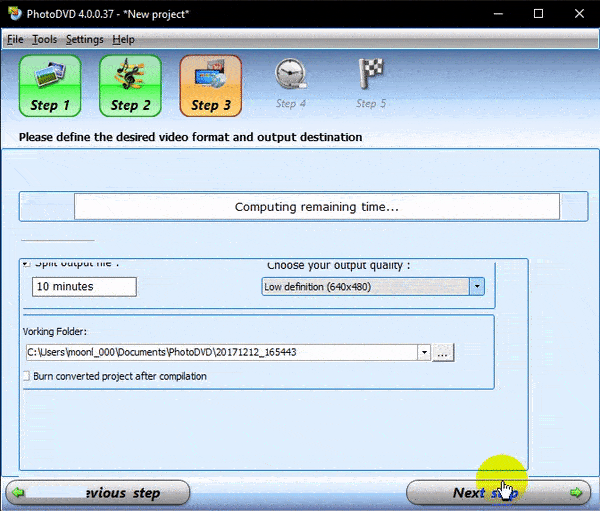Viewport: 600px width, 511px height.
Task: Click the 10 minutes split duration field
Action: point(84,287)
